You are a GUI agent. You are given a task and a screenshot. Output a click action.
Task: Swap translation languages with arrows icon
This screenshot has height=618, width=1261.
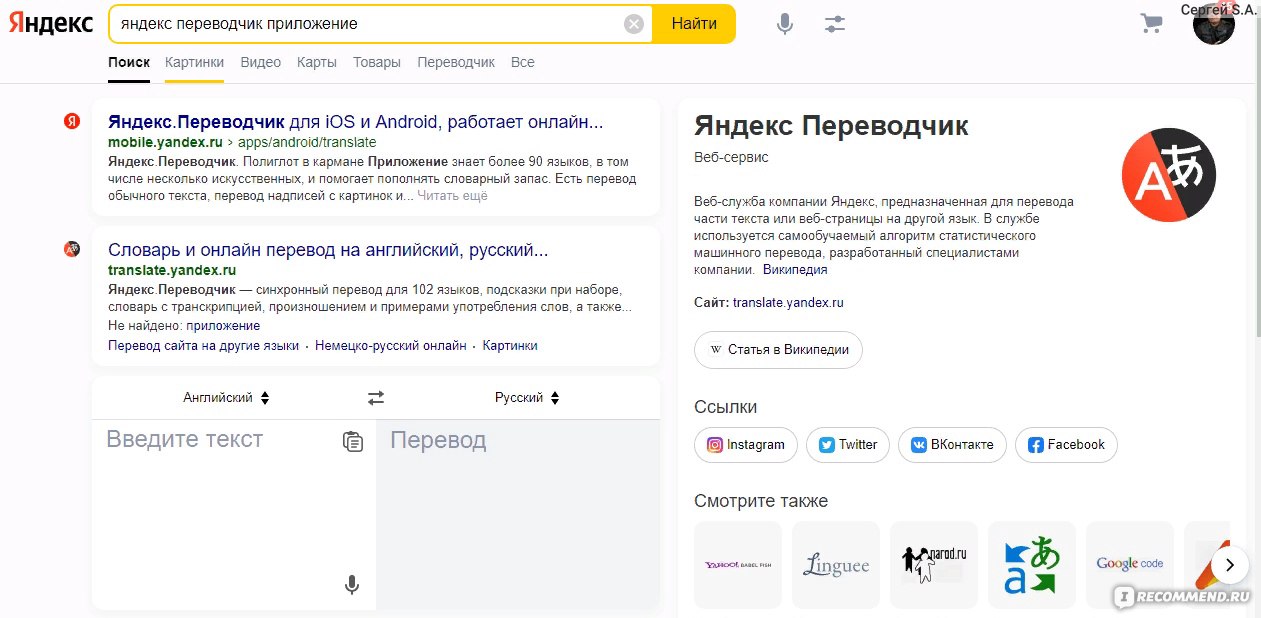[x=376, y=398]
